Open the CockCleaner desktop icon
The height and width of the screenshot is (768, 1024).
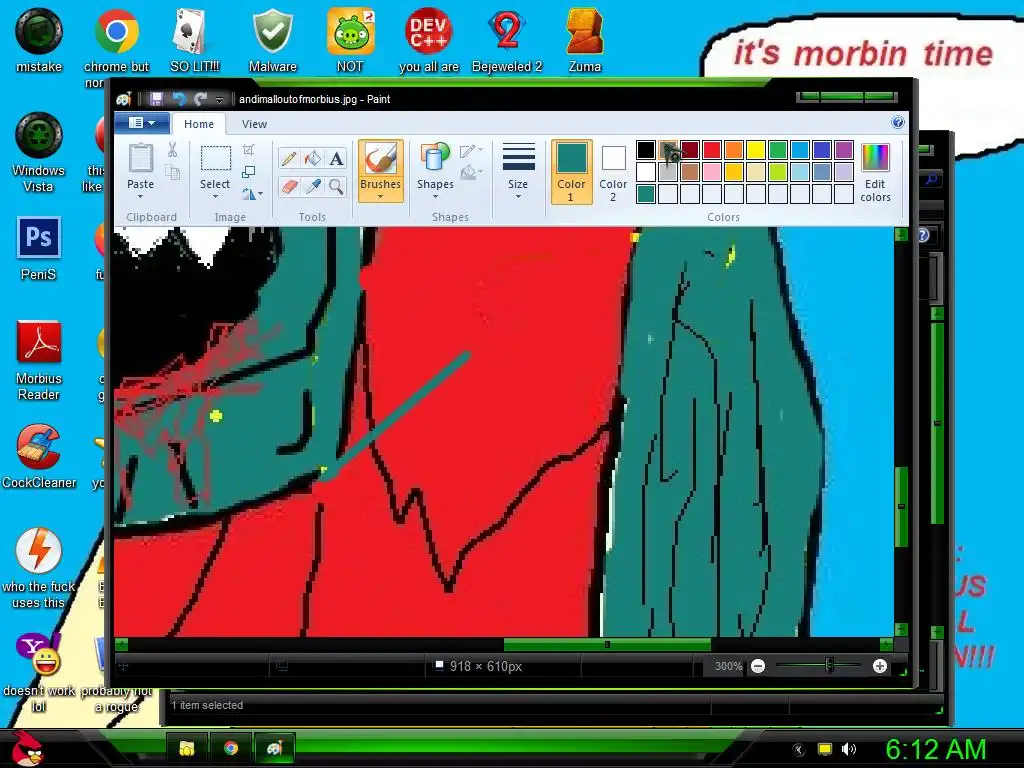pyautogui.click(x=39, y=456)
